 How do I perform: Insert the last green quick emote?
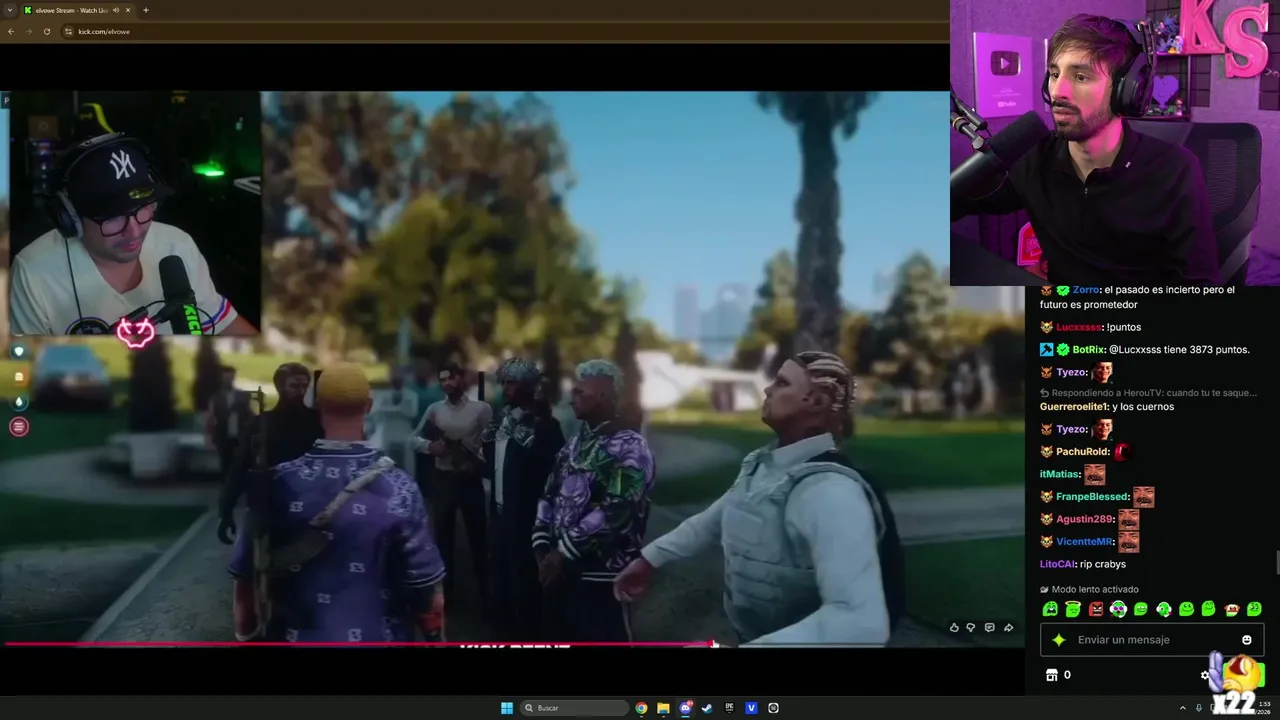pyautogui.click(x=1255, y=609)
